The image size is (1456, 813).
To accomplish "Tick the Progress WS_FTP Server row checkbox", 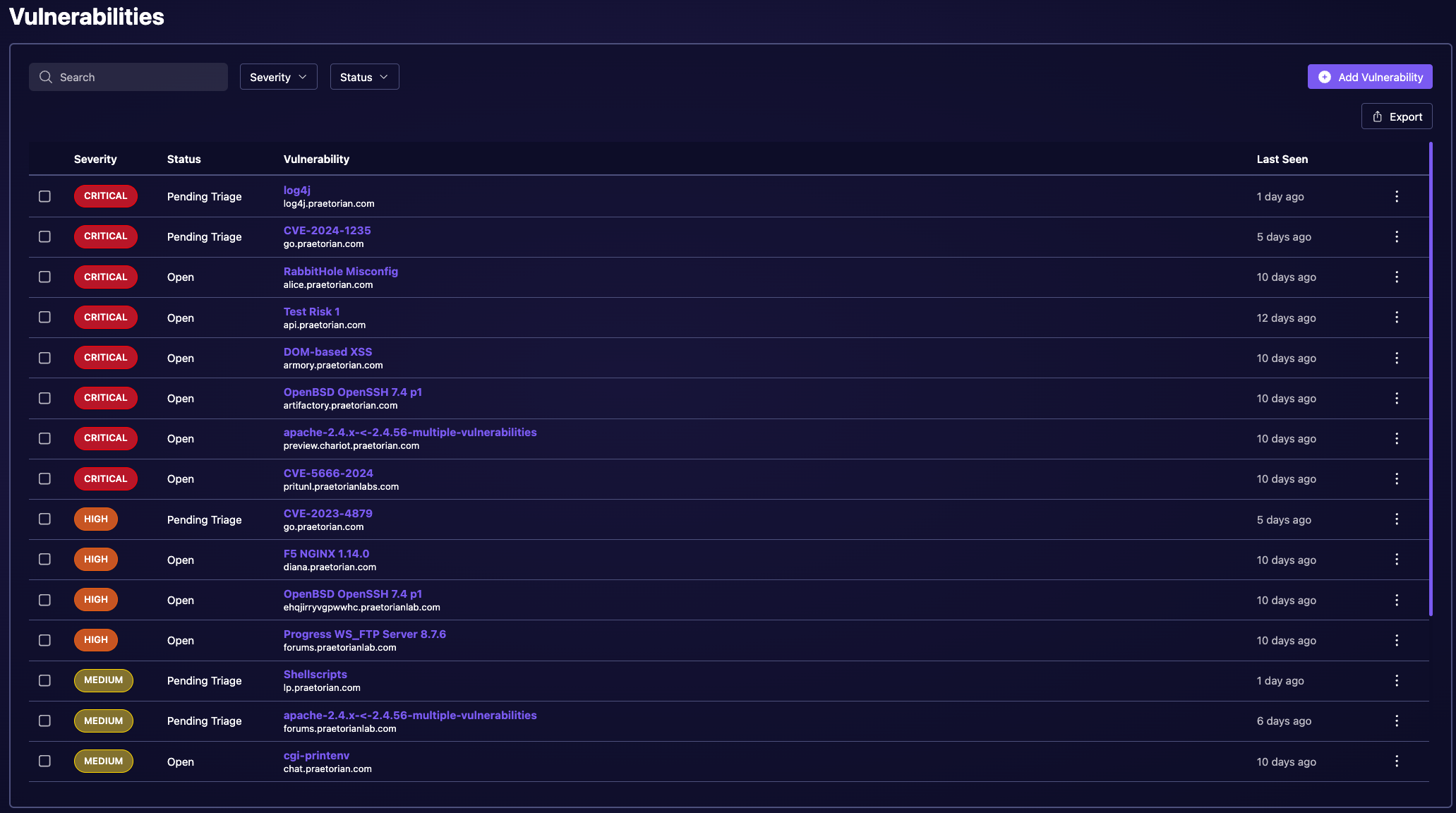I will 44,640.
